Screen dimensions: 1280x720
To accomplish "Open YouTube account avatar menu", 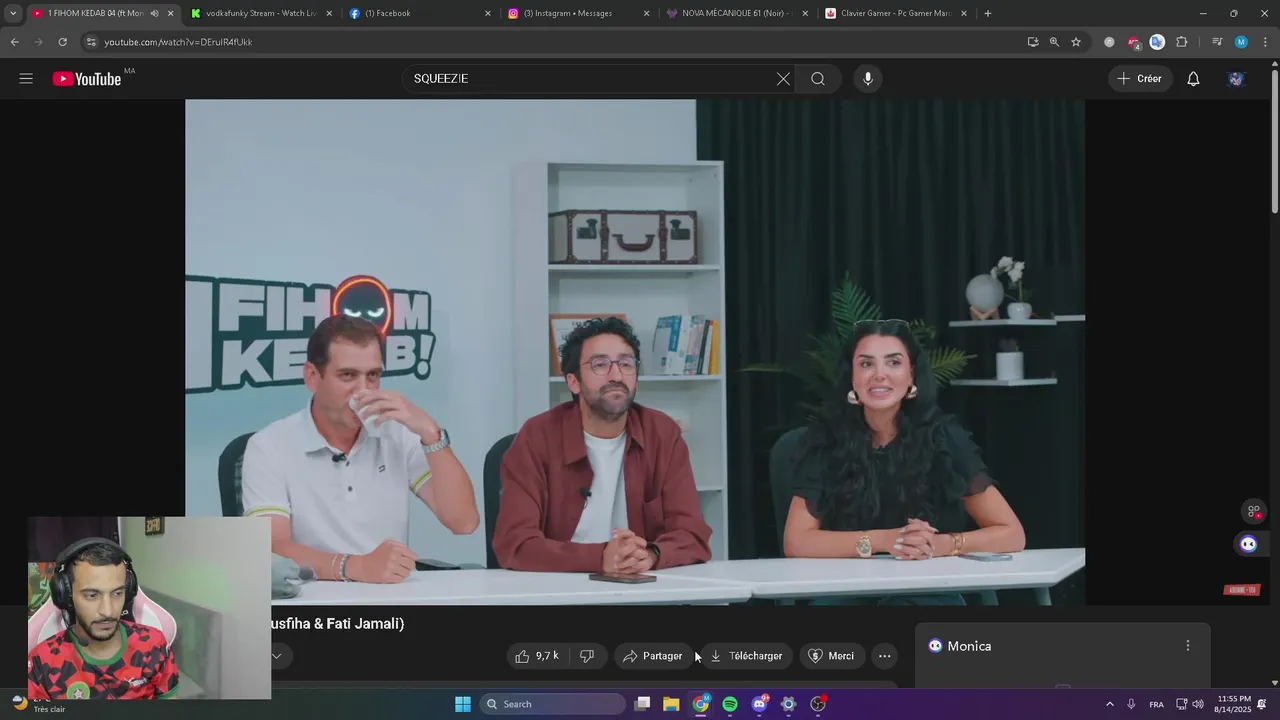I will tap(1236, 79).
